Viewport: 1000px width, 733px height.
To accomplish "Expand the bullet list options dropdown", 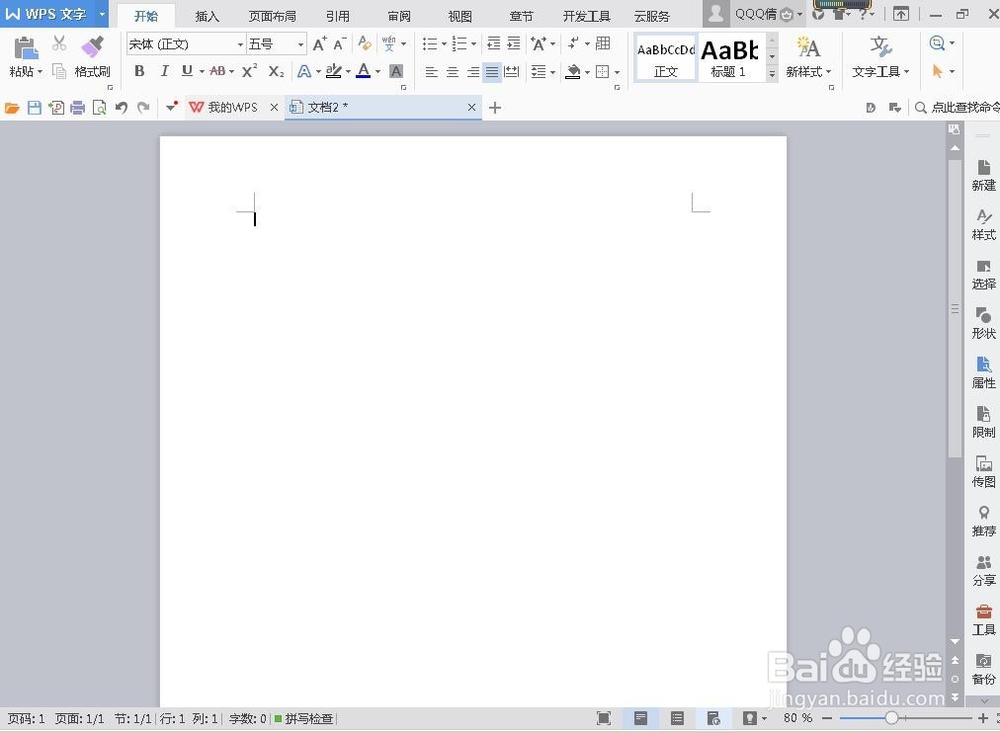I will coord(442,43).
